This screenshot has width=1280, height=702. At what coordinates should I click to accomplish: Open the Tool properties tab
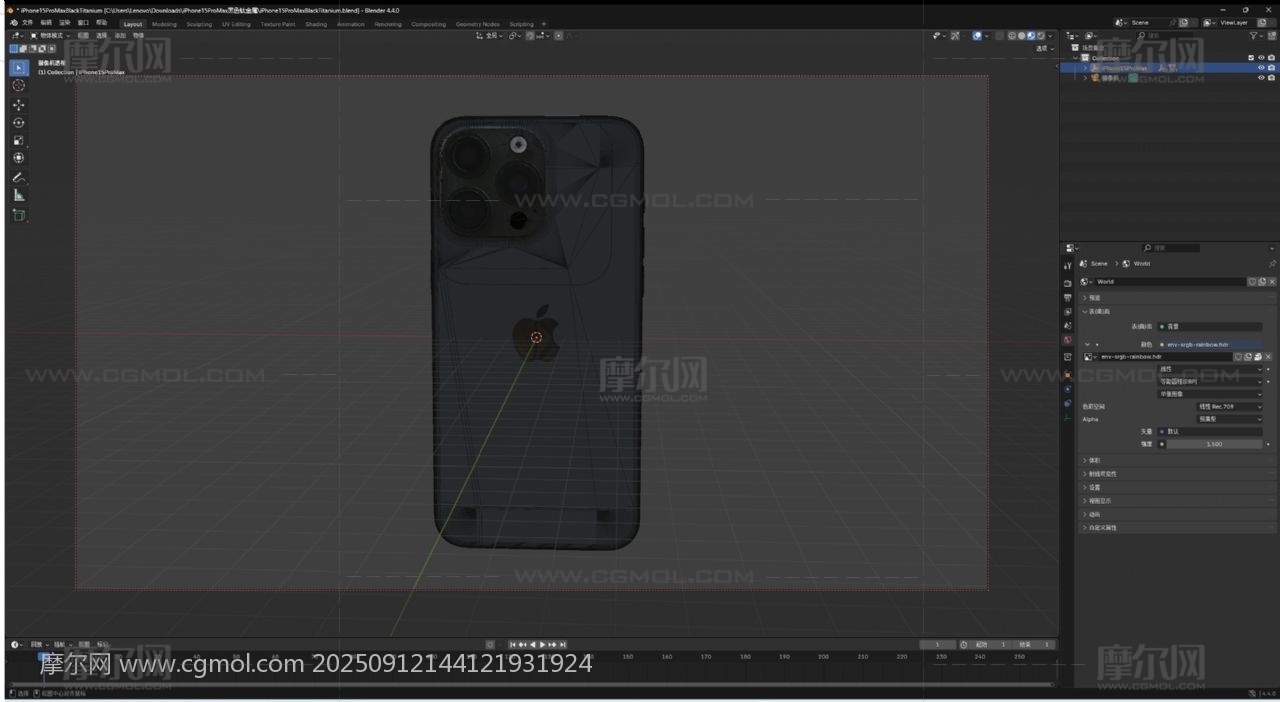point(1068,266)
